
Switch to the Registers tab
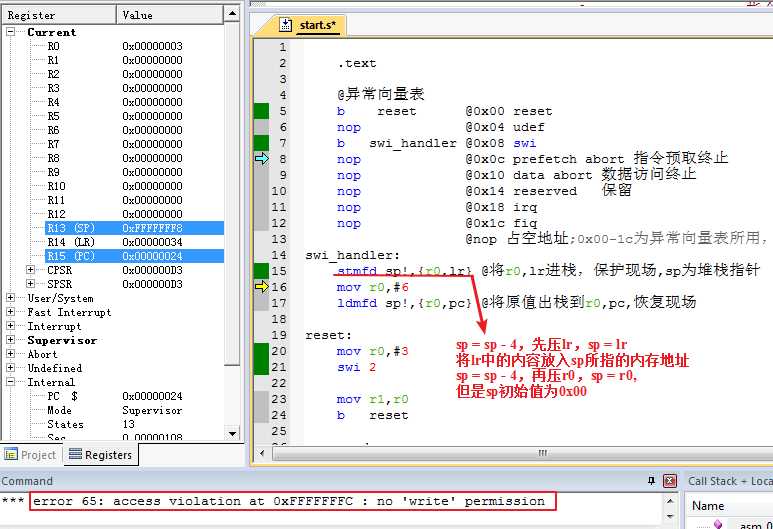point(101,455)
